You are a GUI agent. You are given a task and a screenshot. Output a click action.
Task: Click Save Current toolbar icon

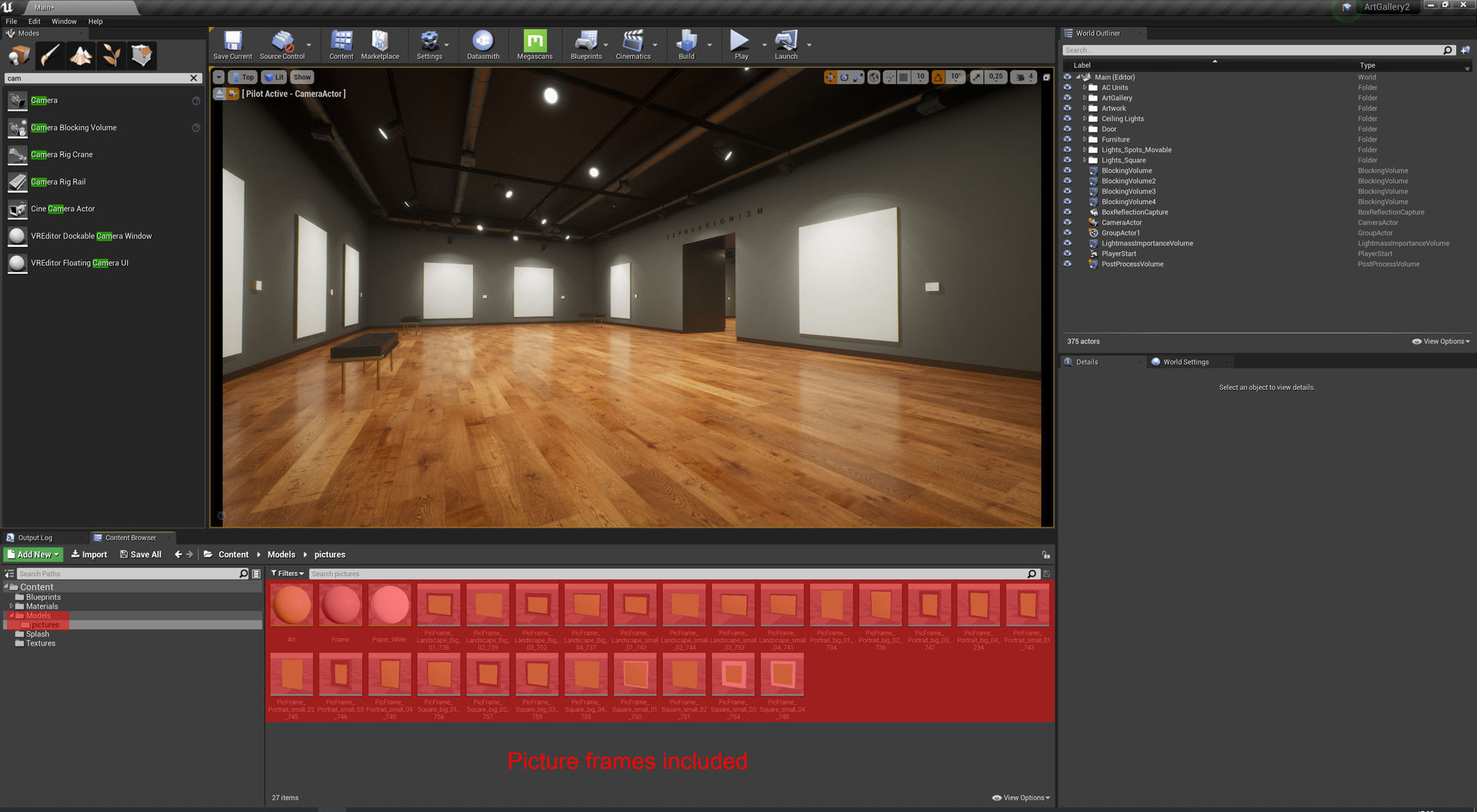click(232, 45)
